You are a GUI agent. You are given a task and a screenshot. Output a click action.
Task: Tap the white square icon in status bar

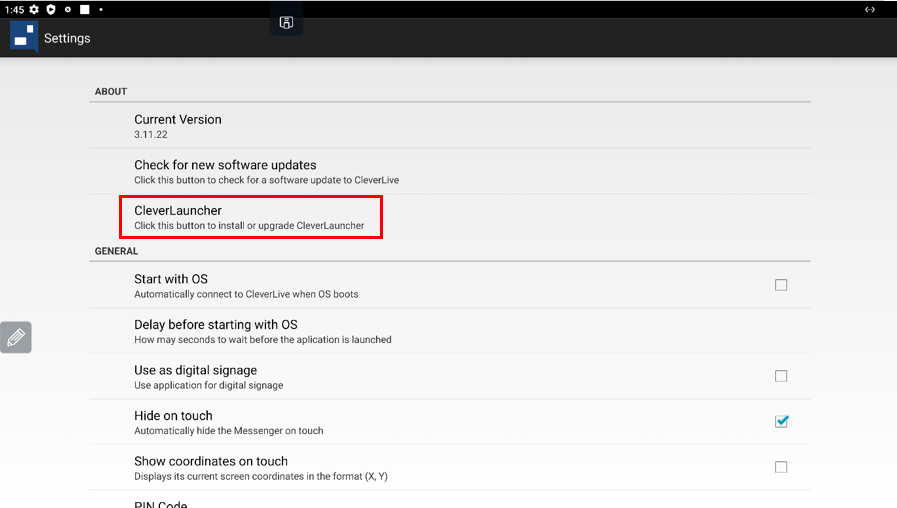(x=85, y=9)
